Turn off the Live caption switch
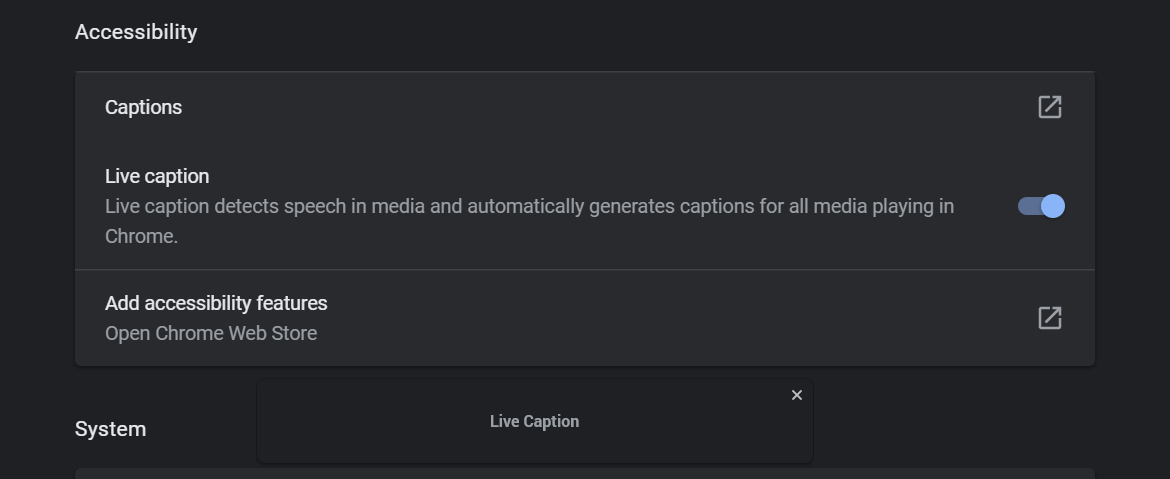This screenshot has height=479, width=1170. click(1041, 206)
